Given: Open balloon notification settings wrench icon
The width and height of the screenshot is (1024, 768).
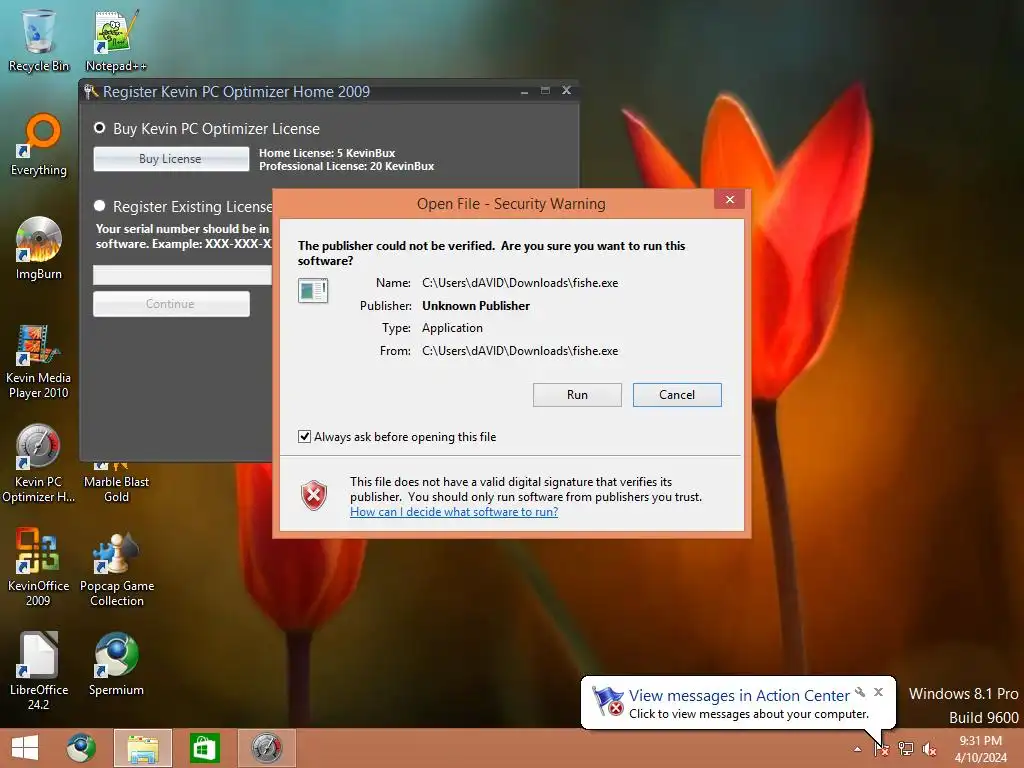Looking at the screenshot, I should (x=860, y=692).
